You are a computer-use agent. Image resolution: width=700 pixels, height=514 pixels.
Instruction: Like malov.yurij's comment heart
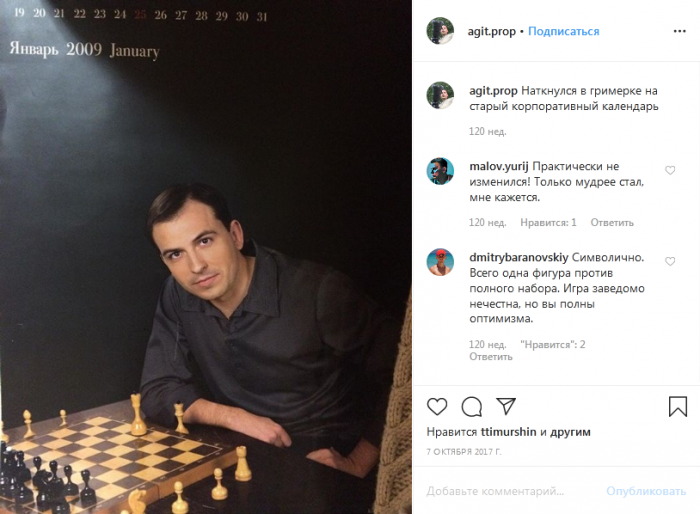(670, 170)
